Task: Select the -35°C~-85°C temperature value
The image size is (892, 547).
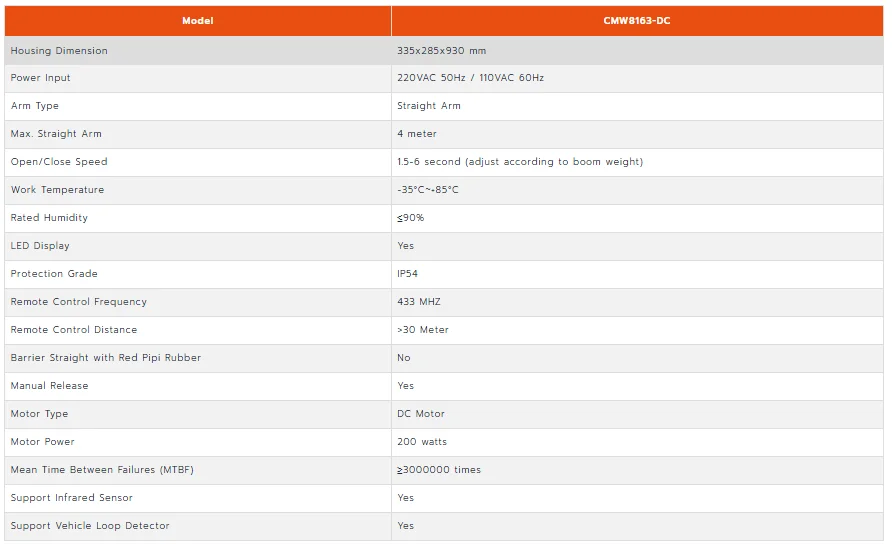Action: click(428, 190)
